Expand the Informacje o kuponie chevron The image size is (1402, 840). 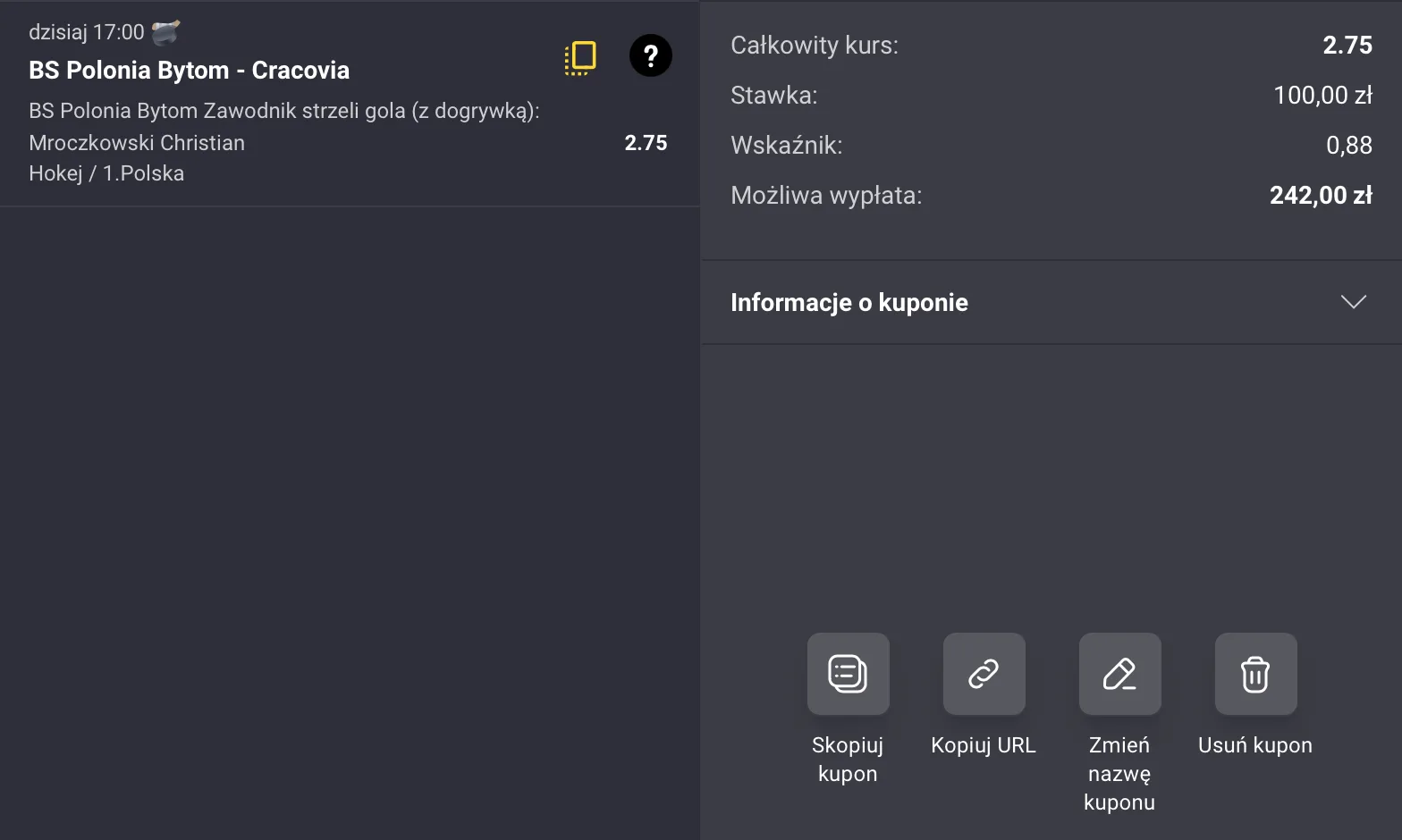click(x=1354, y=302)
